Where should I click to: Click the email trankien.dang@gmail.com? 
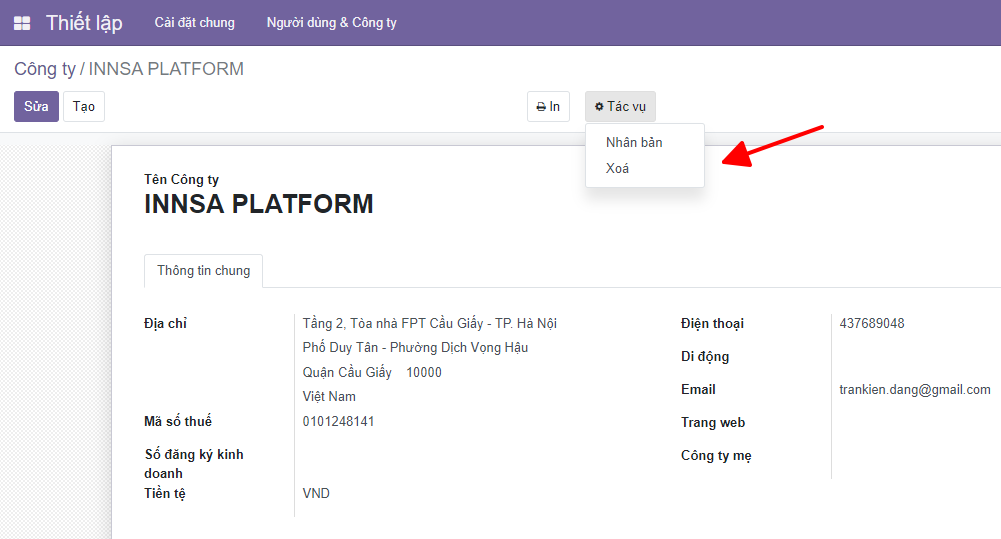(915, 390)
